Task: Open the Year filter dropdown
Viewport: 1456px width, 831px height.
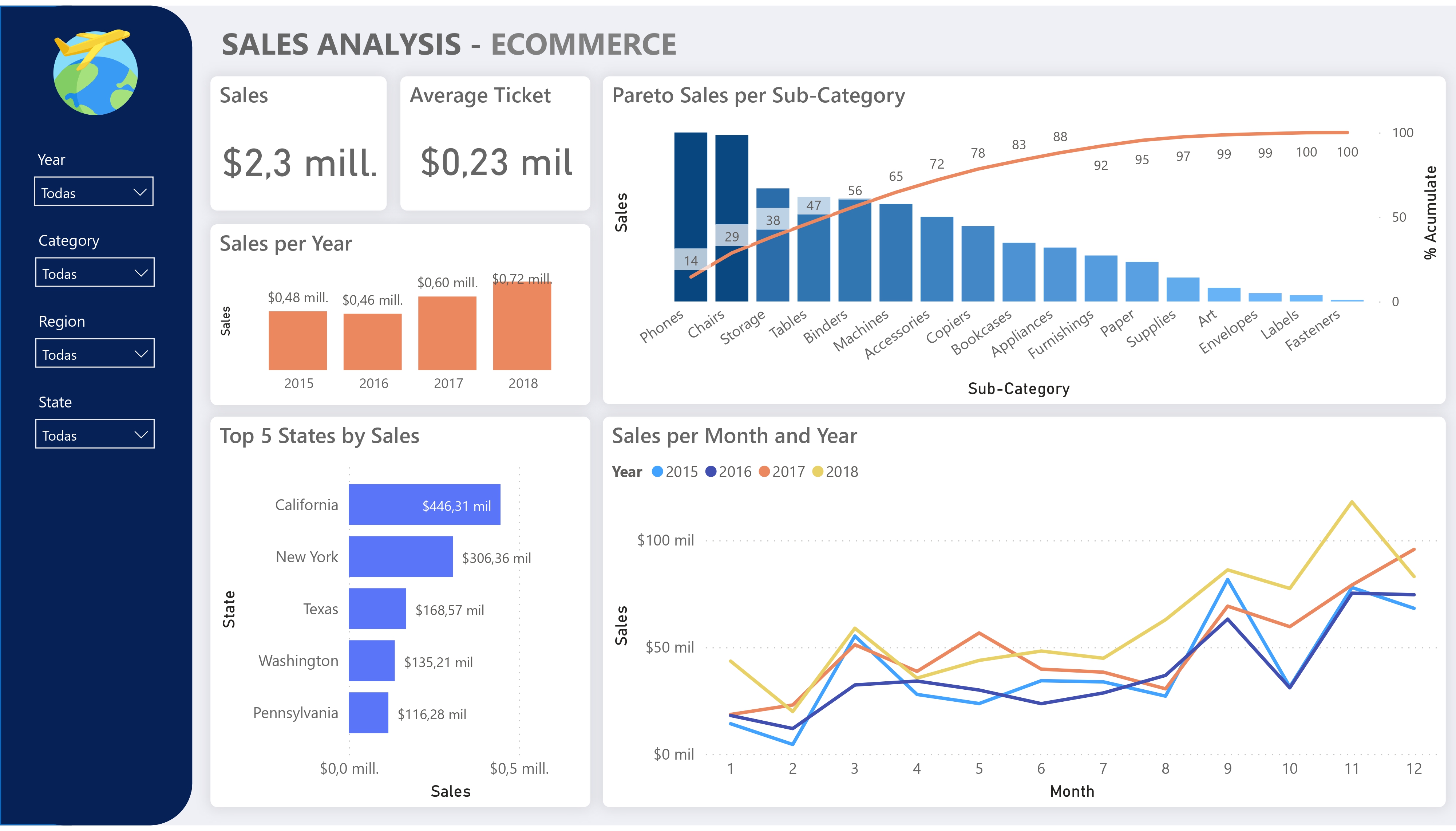Action: click(x=94, y=191)
